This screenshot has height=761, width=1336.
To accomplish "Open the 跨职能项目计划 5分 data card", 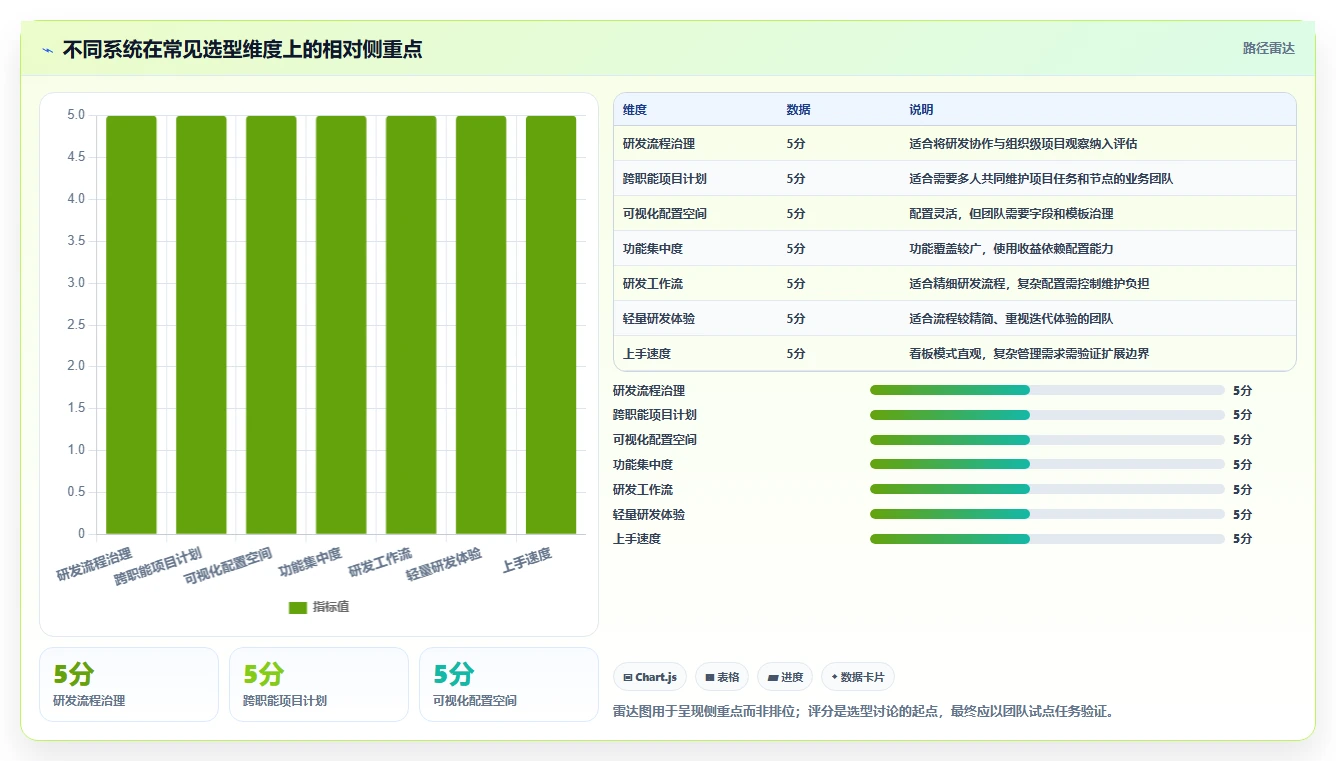I will coord(319,684).
